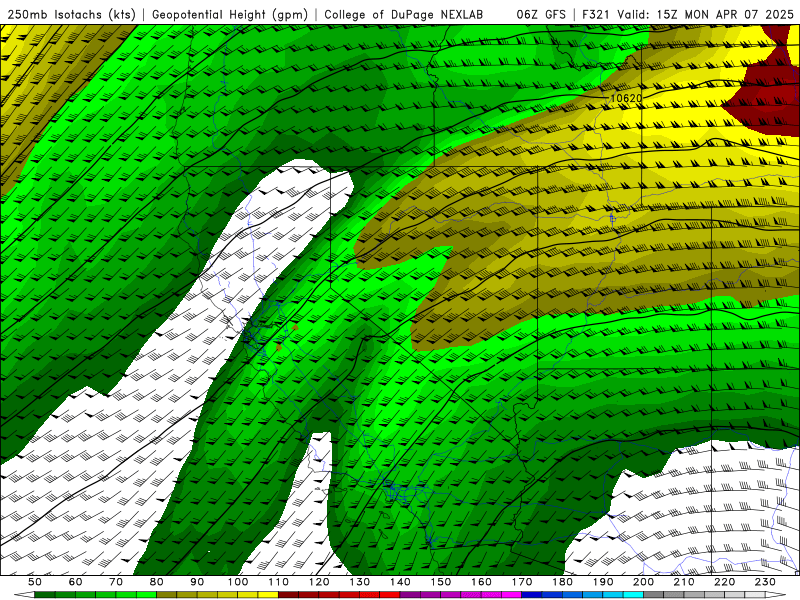Click the '80' color scale label

(157, 582)
